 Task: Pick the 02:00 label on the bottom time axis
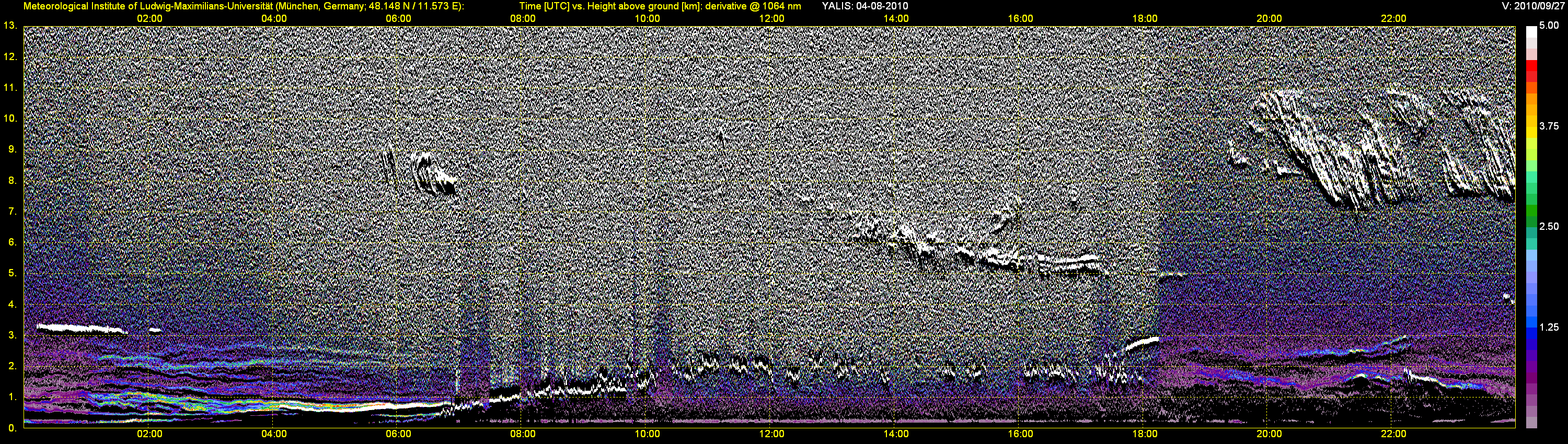(x=149, y=434)
